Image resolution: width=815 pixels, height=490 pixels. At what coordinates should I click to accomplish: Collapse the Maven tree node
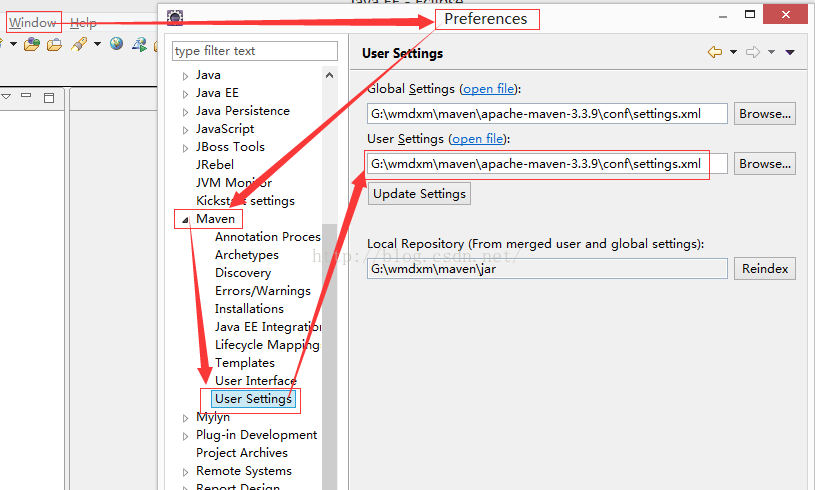(185, 220)
